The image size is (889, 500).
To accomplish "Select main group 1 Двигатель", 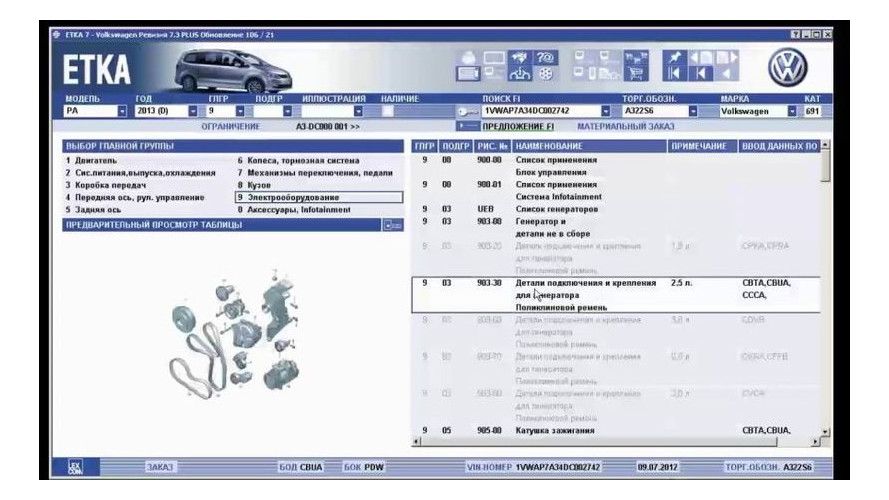I will (x=91, y=160).
